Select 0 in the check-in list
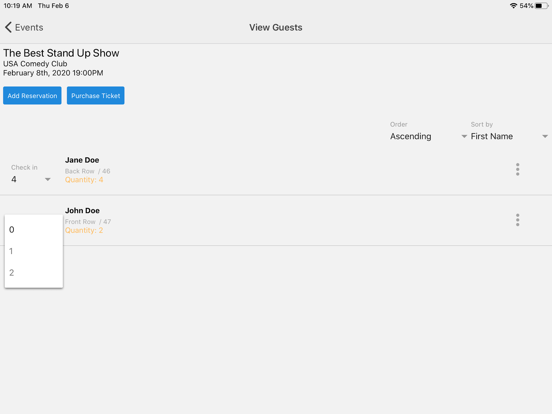The width and height of the screenshot is (552, 414). click(x=34, y=230)
